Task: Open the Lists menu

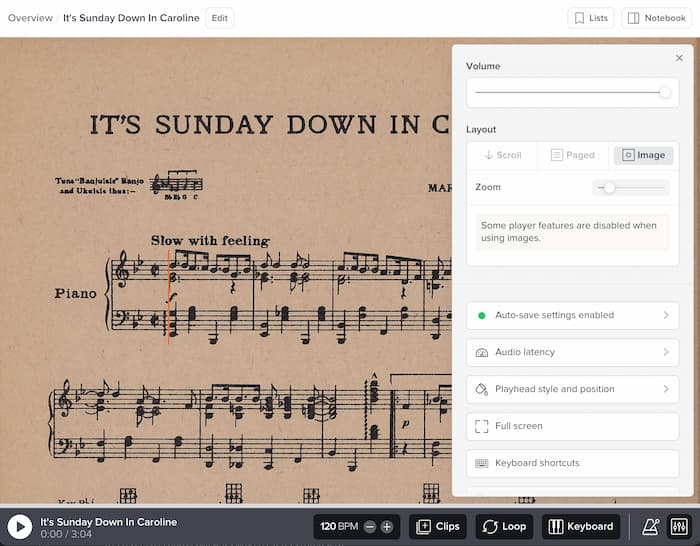Action: 591,18
